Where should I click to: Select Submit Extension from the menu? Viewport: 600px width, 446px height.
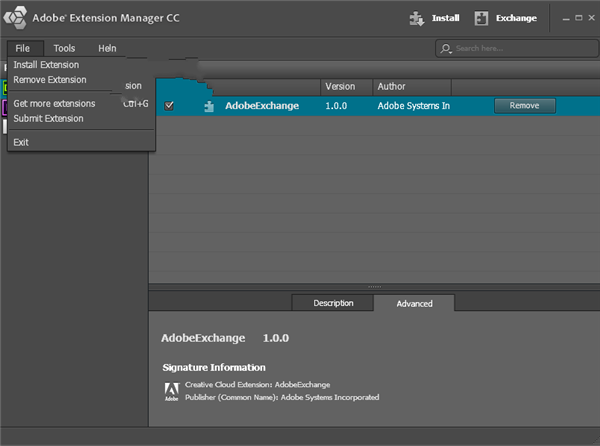click(48, 118)
